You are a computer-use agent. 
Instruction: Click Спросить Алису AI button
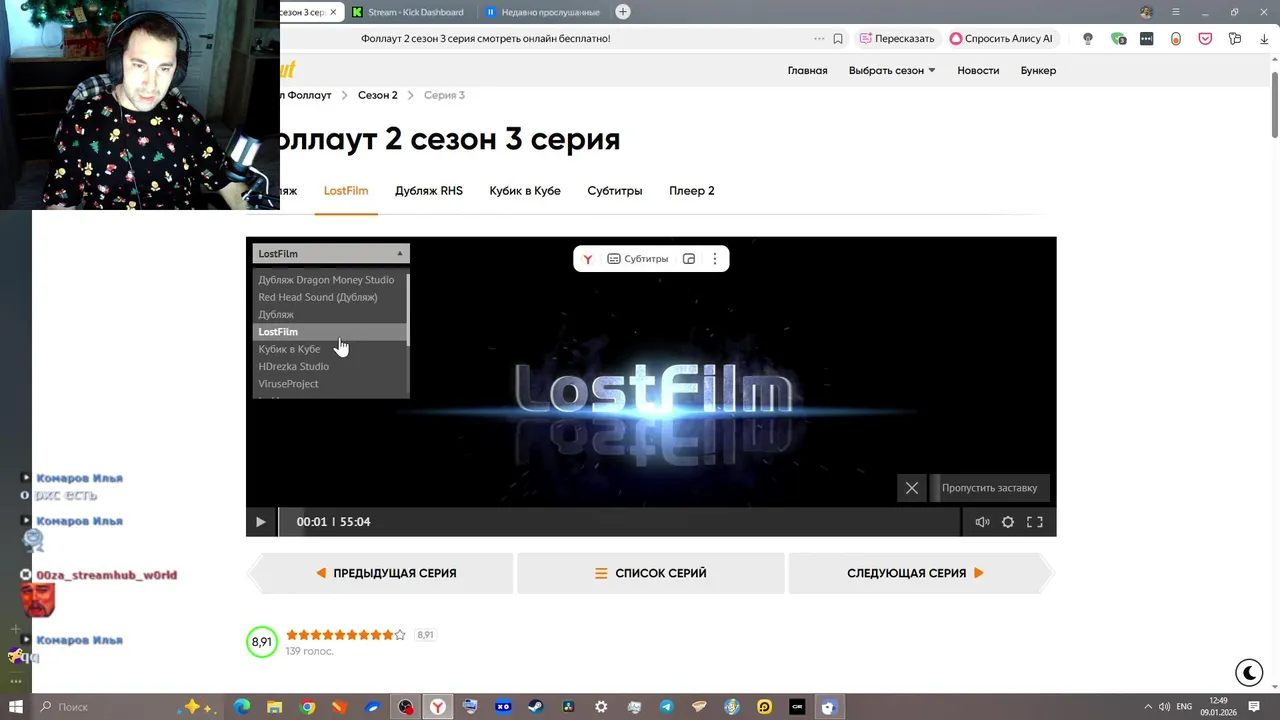1001,39
